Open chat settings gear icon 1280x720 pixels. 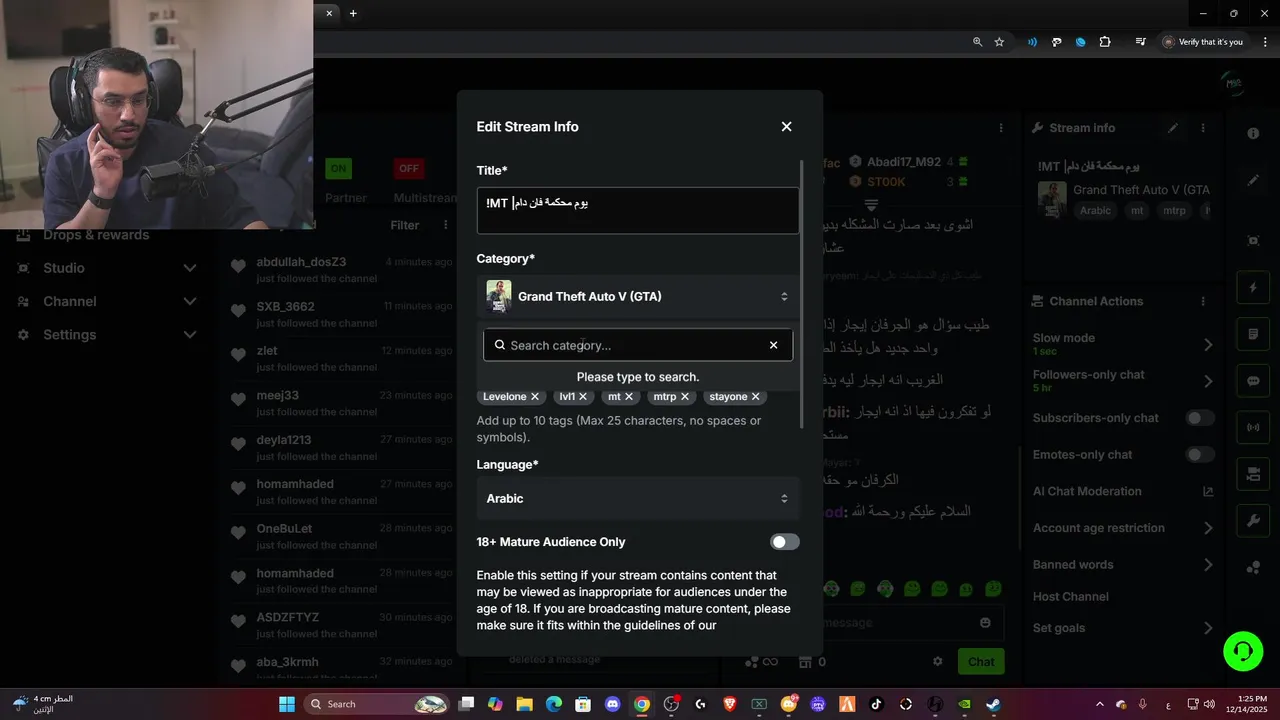tap(938, 662)
